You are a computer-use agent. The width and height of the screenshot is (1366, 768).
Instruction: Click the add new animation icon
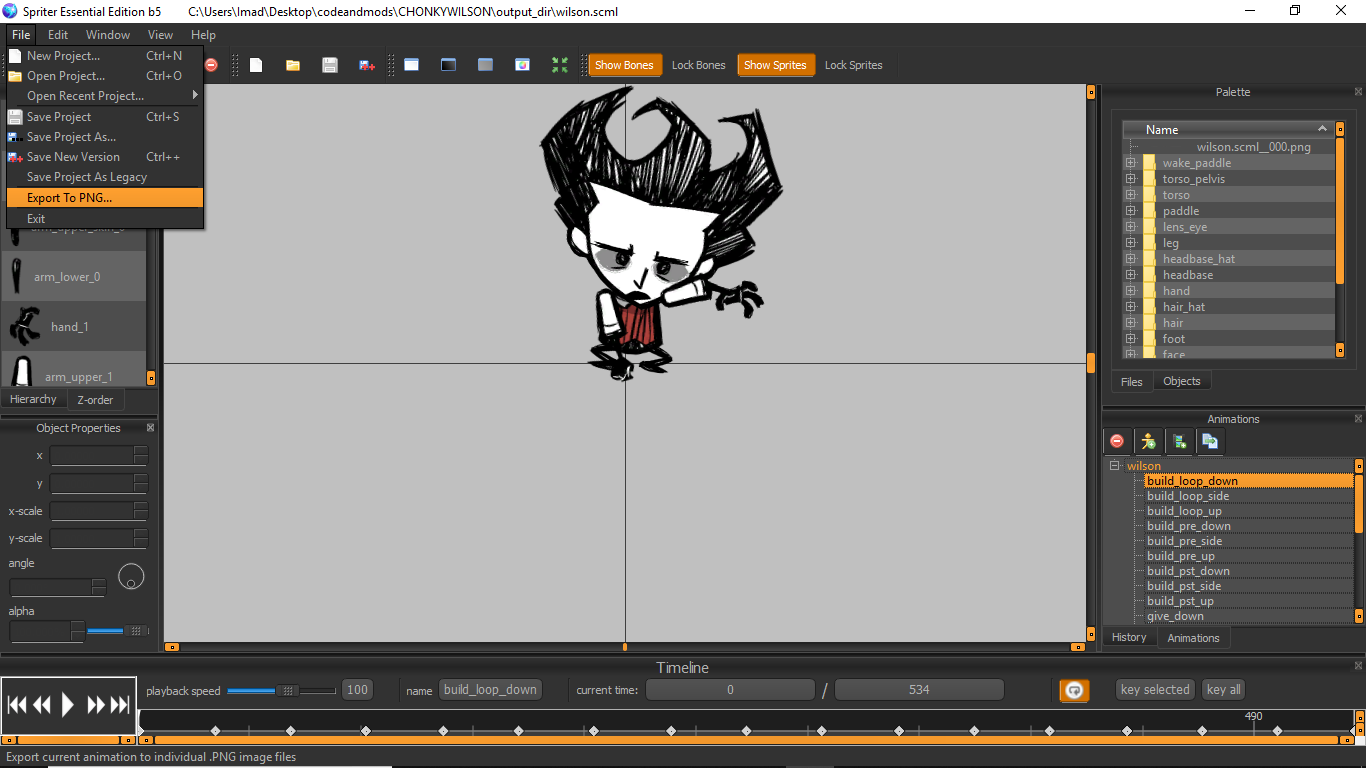click(1180, 441)
